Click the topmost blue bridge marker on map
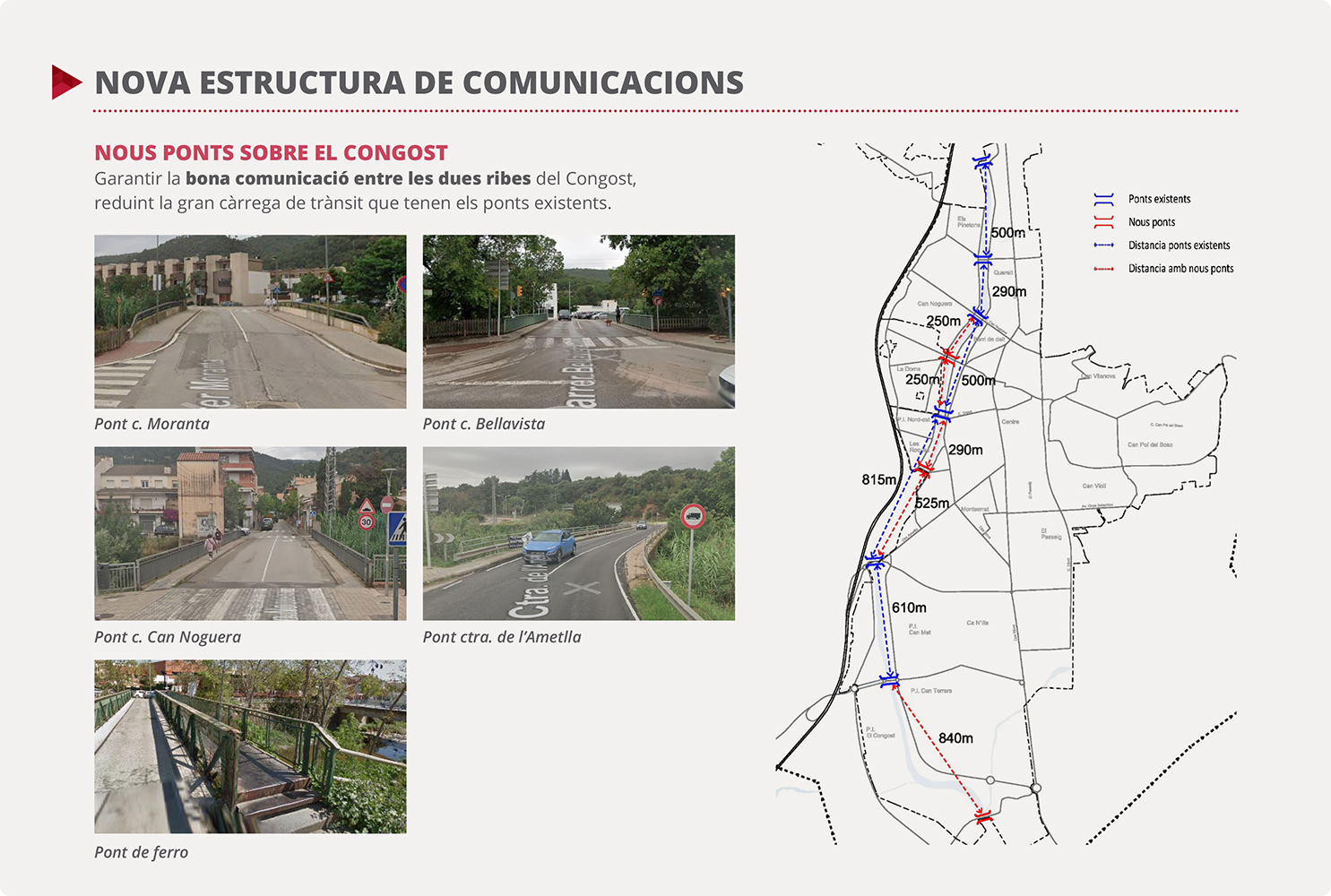Image resolution: width=1331 pixels, height=896 pixels. point(983,162)
